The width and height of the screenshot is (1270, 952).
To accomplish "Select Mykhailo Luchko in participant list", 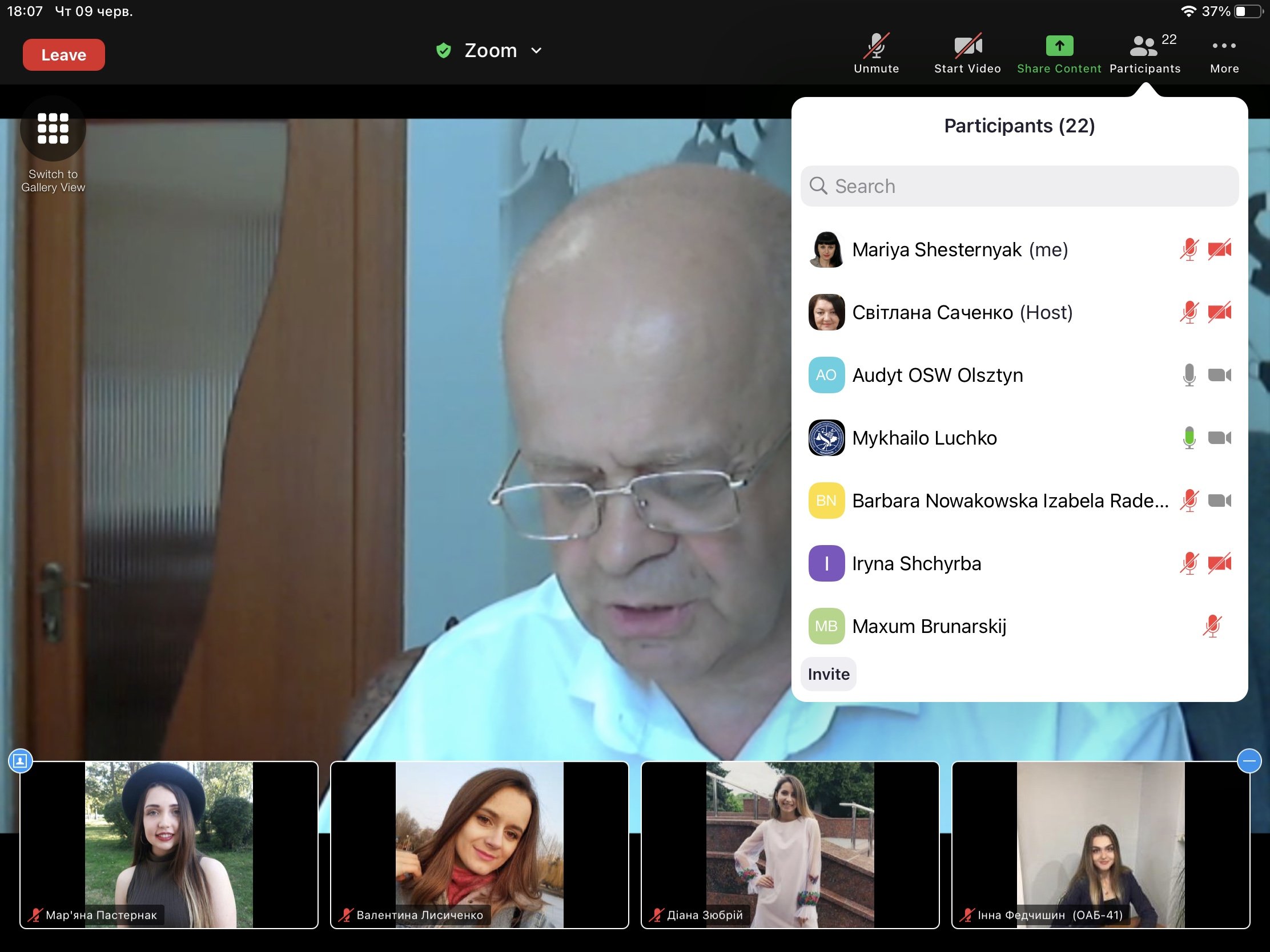I will click(1019, 438).
